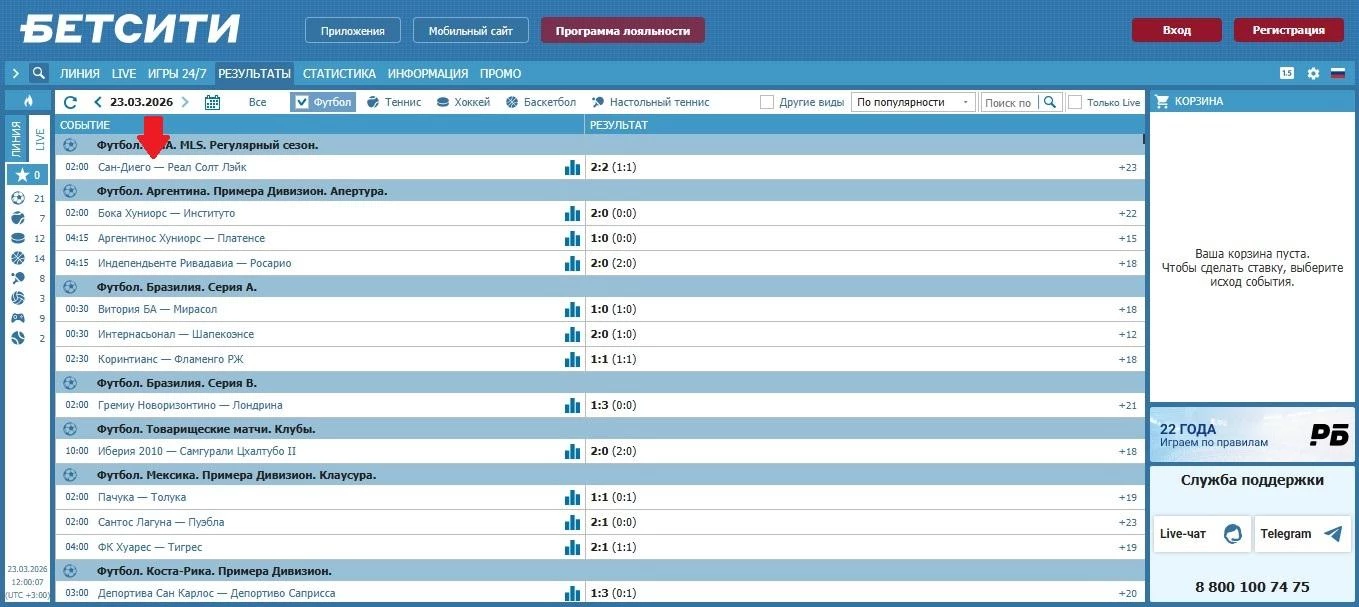Open statistics chart for Иберия 2010 match
Screen dimensions: 1359x607
572,451
